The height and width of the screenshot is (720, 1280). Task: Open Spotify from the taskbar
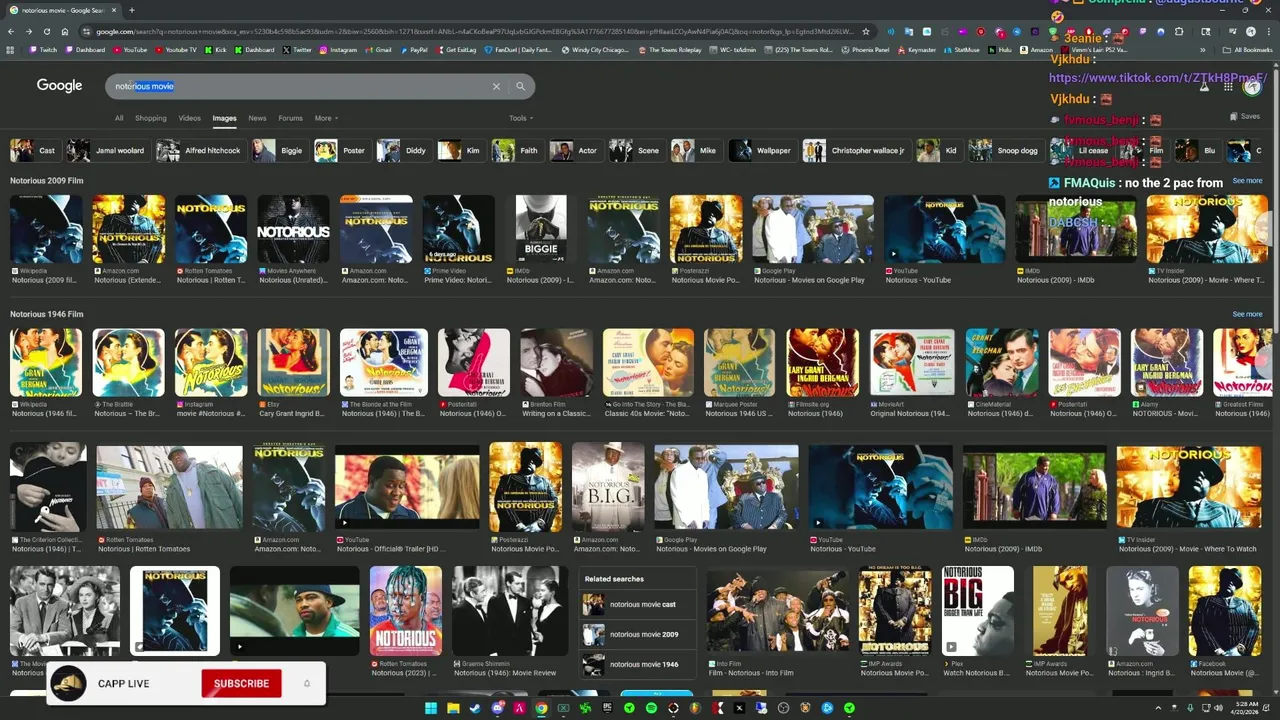tap(651, 708)
